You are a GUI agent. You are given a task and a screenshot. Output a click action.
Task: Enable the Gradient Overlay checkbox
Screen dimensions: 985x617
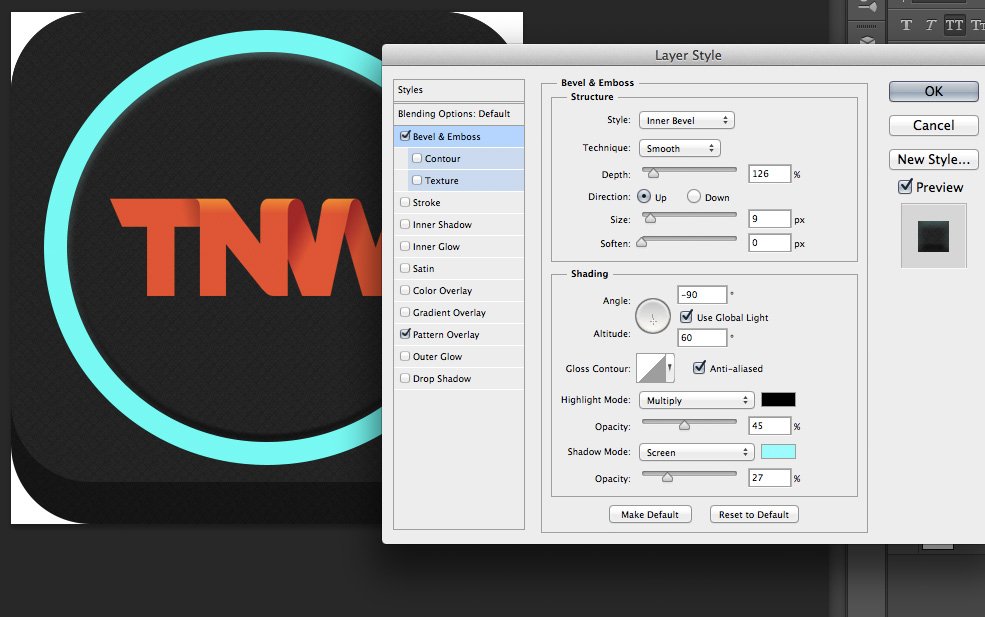pos(405,312)
